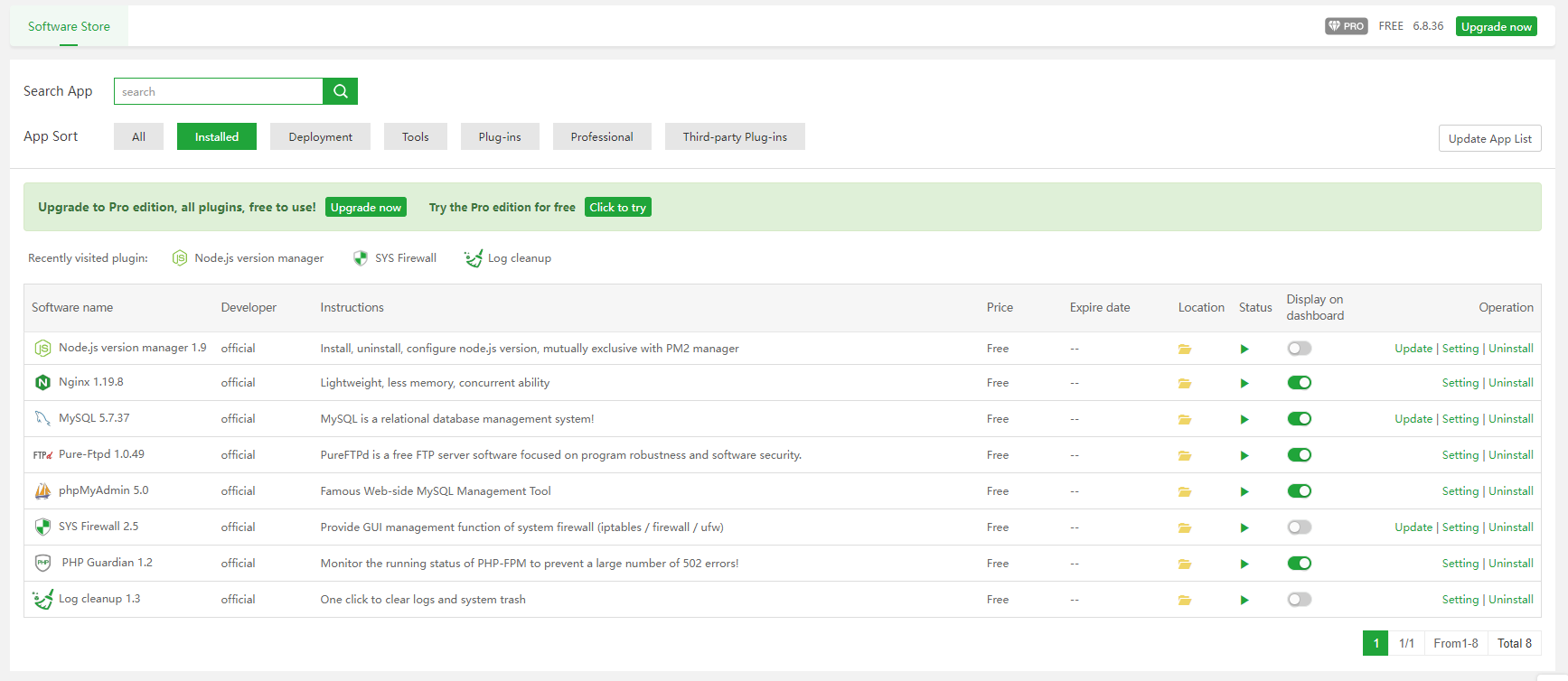Click the phpMyAdmin app icon

42,491
